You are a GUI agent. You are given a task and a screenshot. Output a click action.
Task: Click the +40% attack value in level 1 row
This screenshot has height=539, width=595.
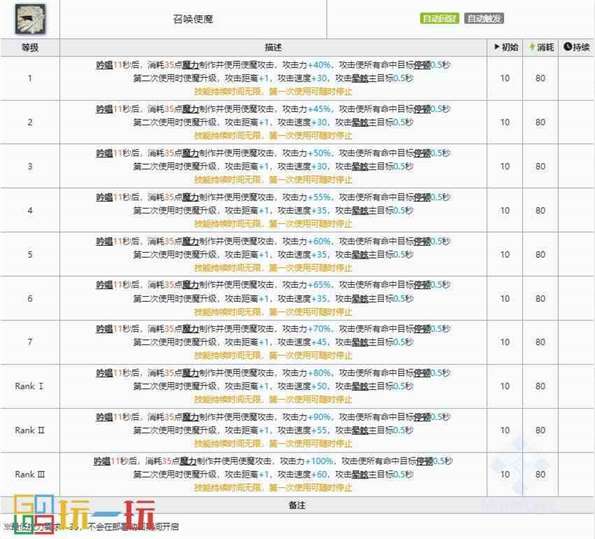click(x=319, y=65)
